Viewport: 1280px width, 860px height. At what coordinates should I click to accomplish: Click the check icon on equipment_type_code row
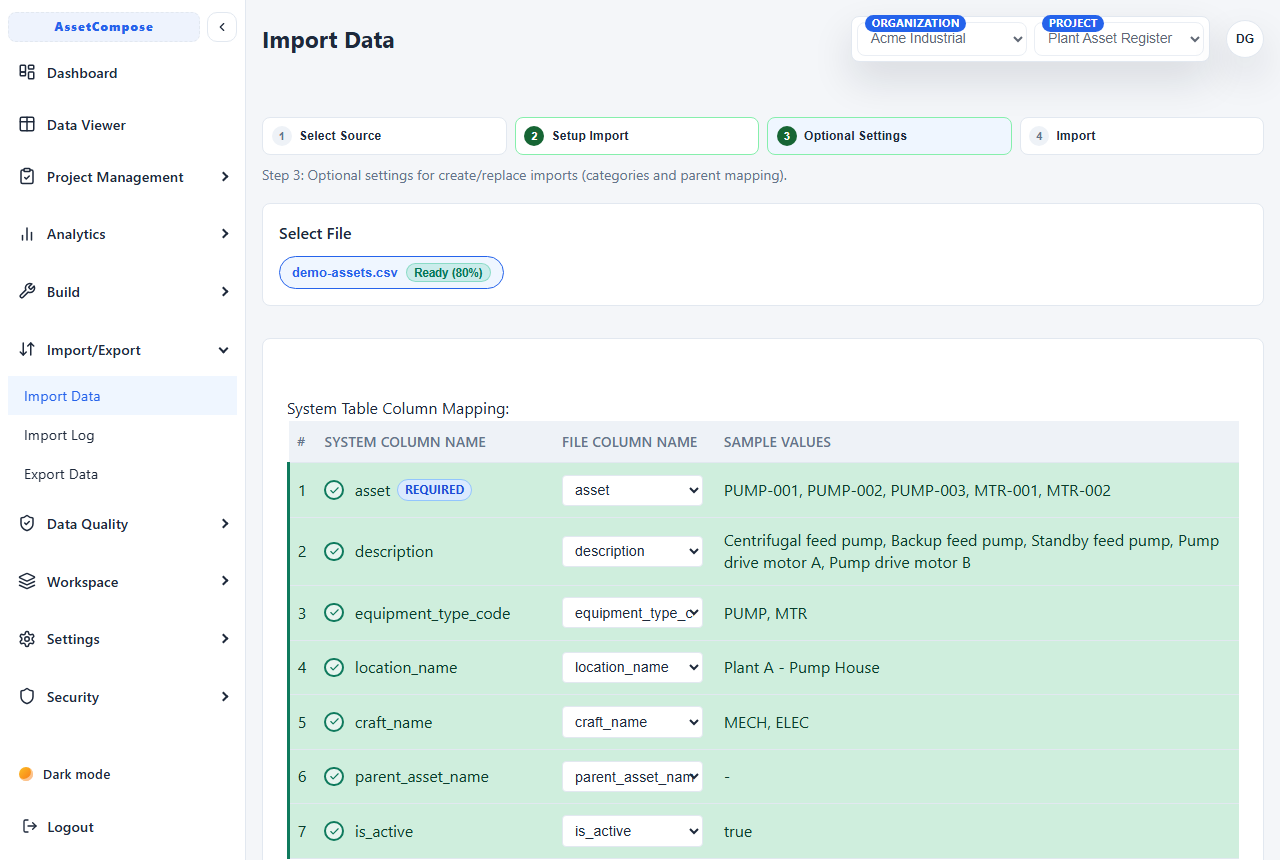coord(334,613)
